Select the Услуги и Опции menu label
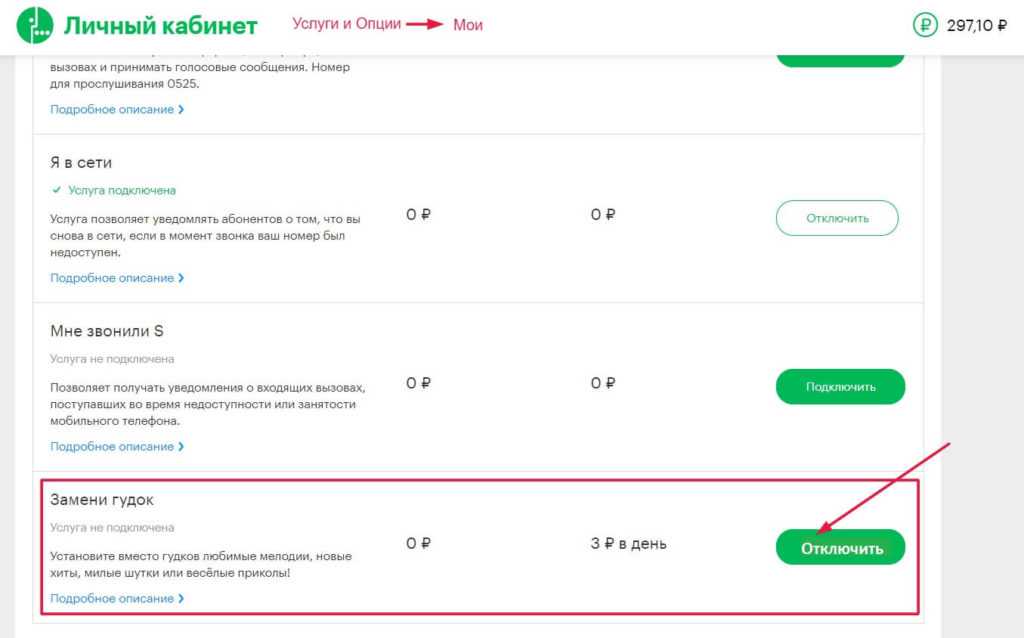The image size is (1024, 638). [346, 24]
